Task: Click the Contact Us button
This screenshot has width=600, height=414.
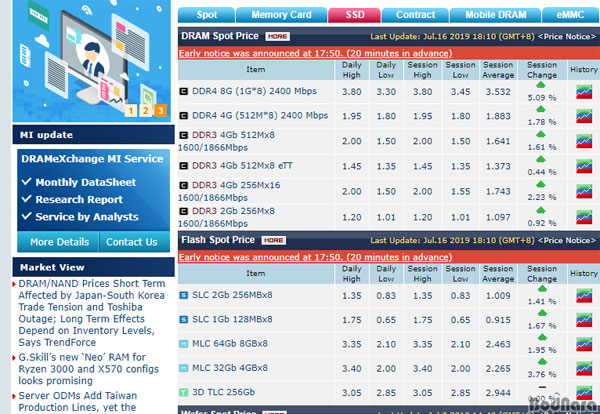Action: click(134, 242)
